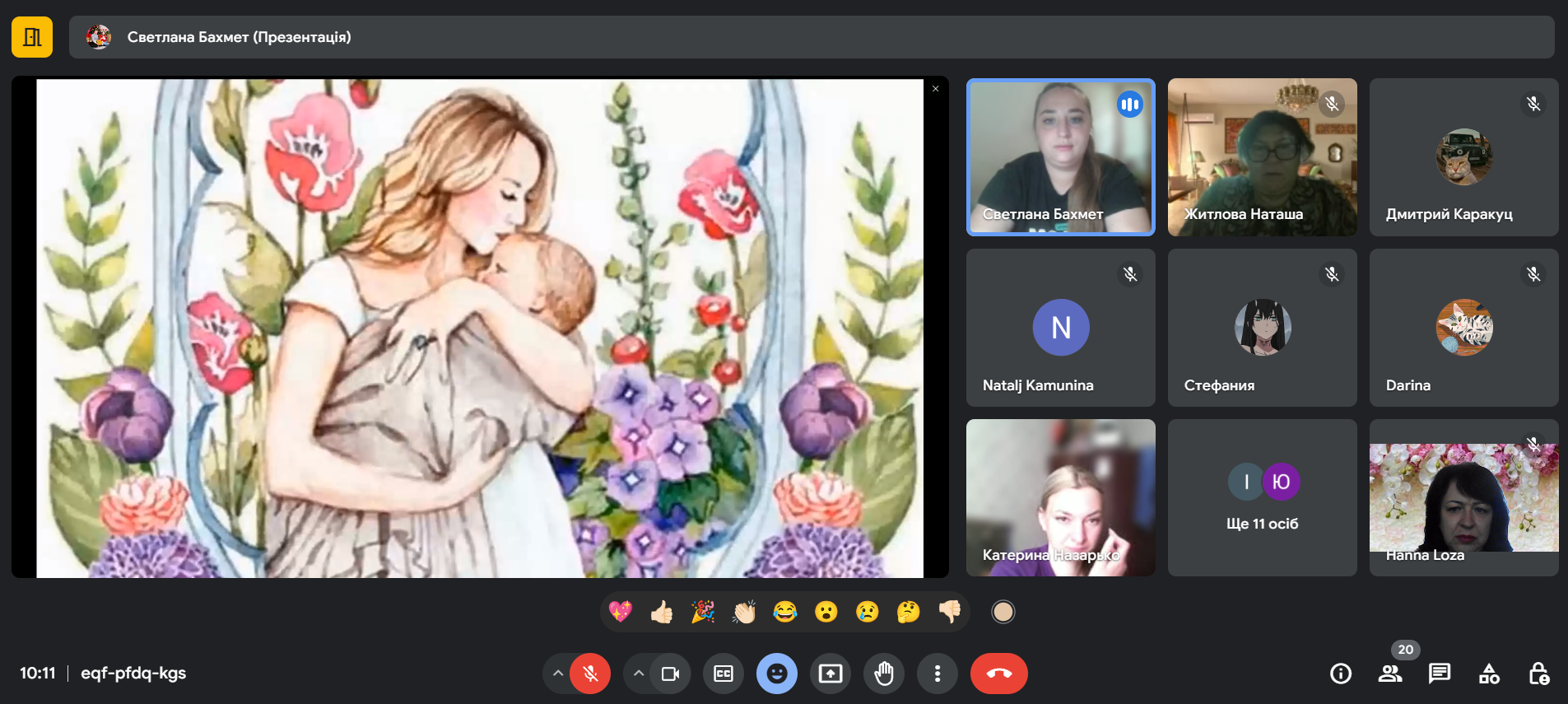Open the chat messages panel

(1440, 674)
